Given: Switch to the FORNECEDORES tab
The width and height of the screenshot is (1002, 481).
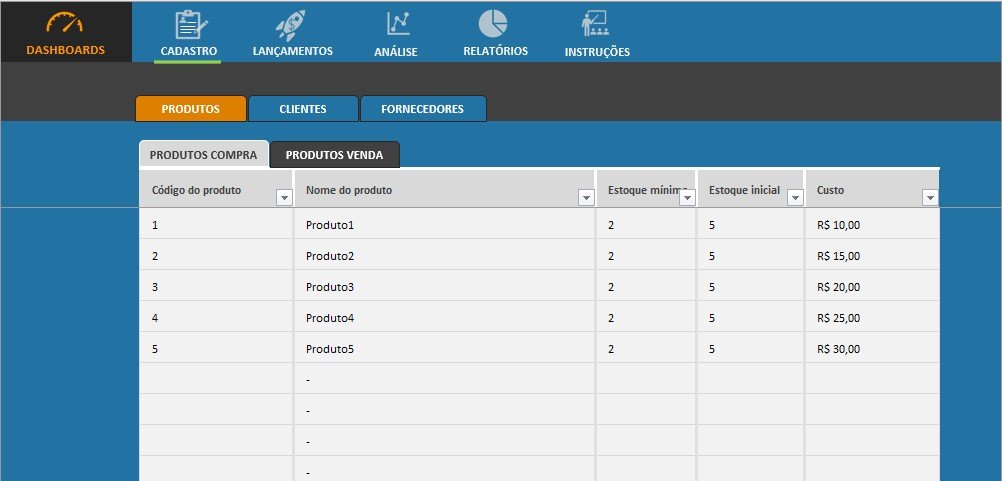Looking at the screenshot, I should tap(422, 109).
